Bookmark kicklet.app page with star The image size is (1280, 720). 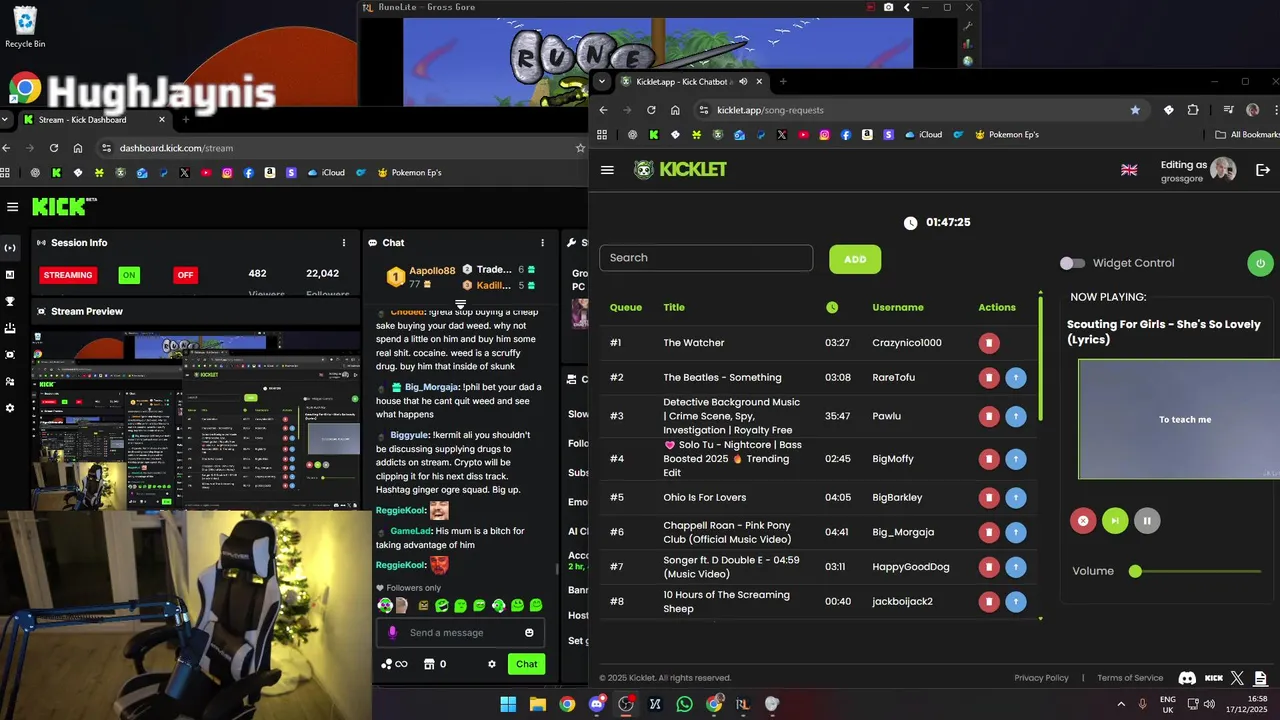[x=1135, y=110]
